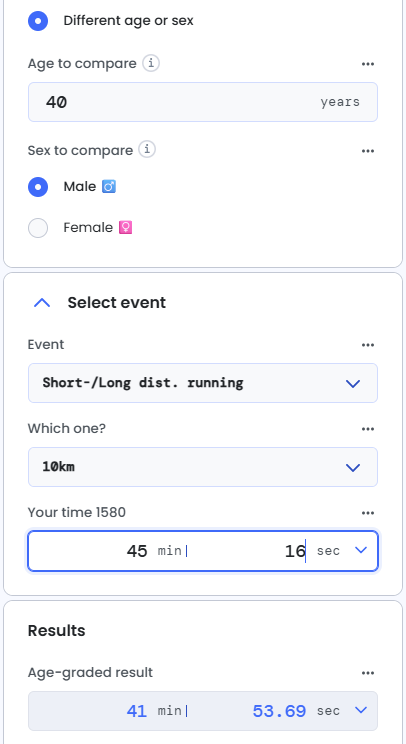Select the Male radio option
This screenshot has height=744, width=406.
pyautogui.click(x=38, y=187)
